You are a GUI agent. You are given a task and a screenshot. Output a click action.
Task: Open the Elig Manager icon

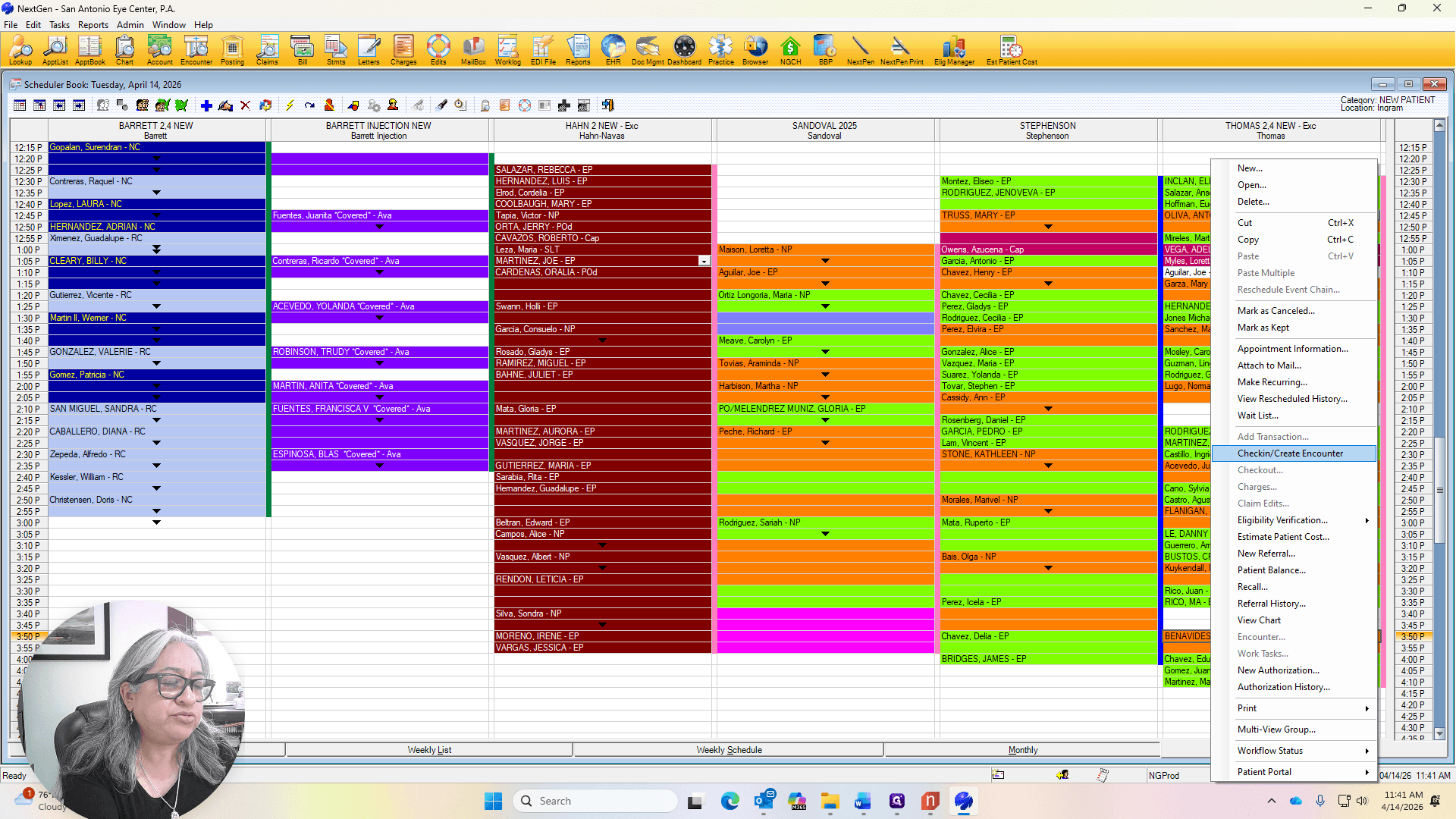click(954, 50)
